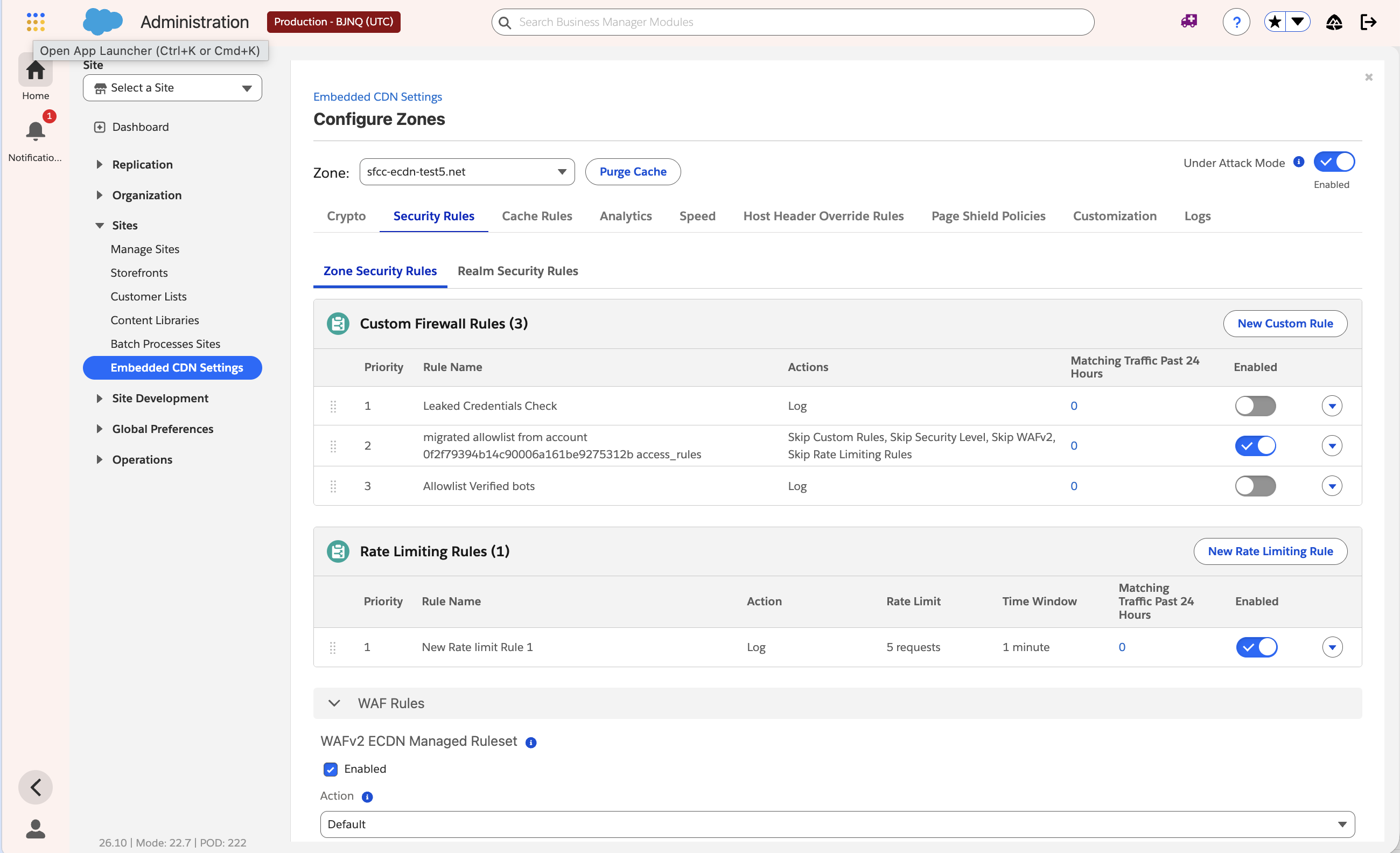This screenshot has width=1400, height=853.
Task: Open the Notifications bell
Action: click(x=35, y=132)
